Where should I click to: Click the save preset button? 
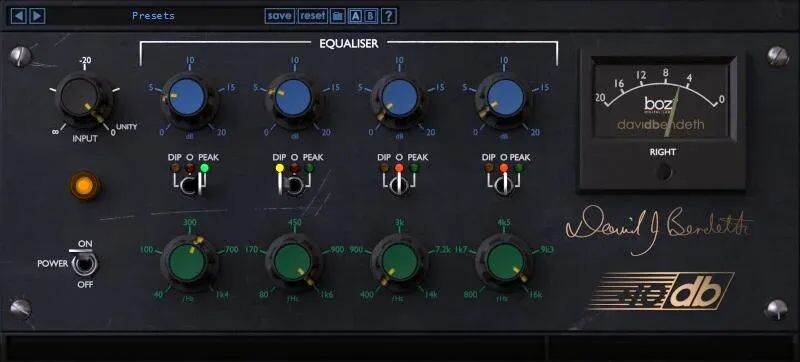[x=280, y=16]
